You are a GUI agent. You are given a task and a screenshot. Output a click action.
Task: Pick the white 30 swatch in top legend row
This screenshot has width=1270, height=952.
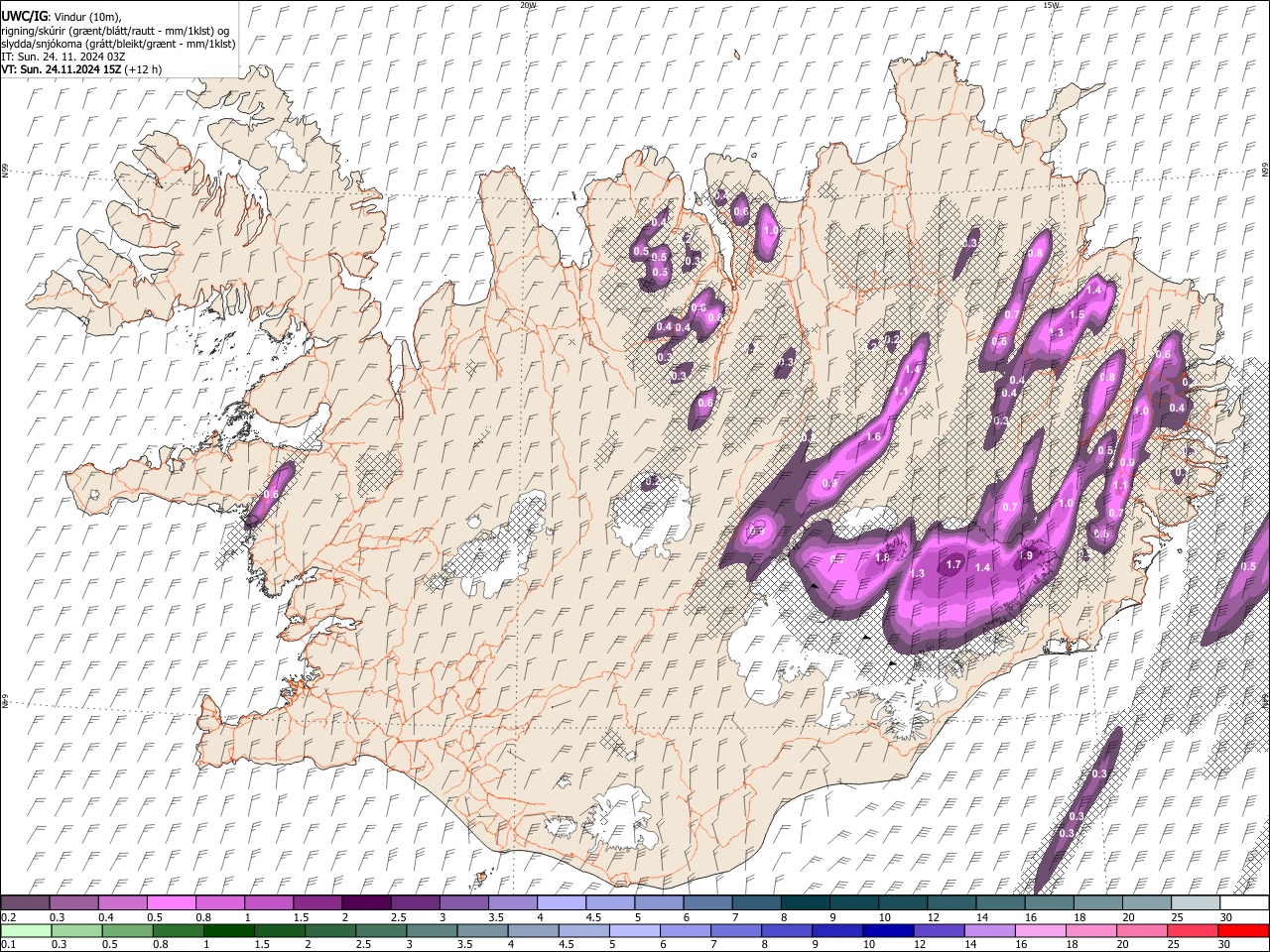[x=1244, y=902]
